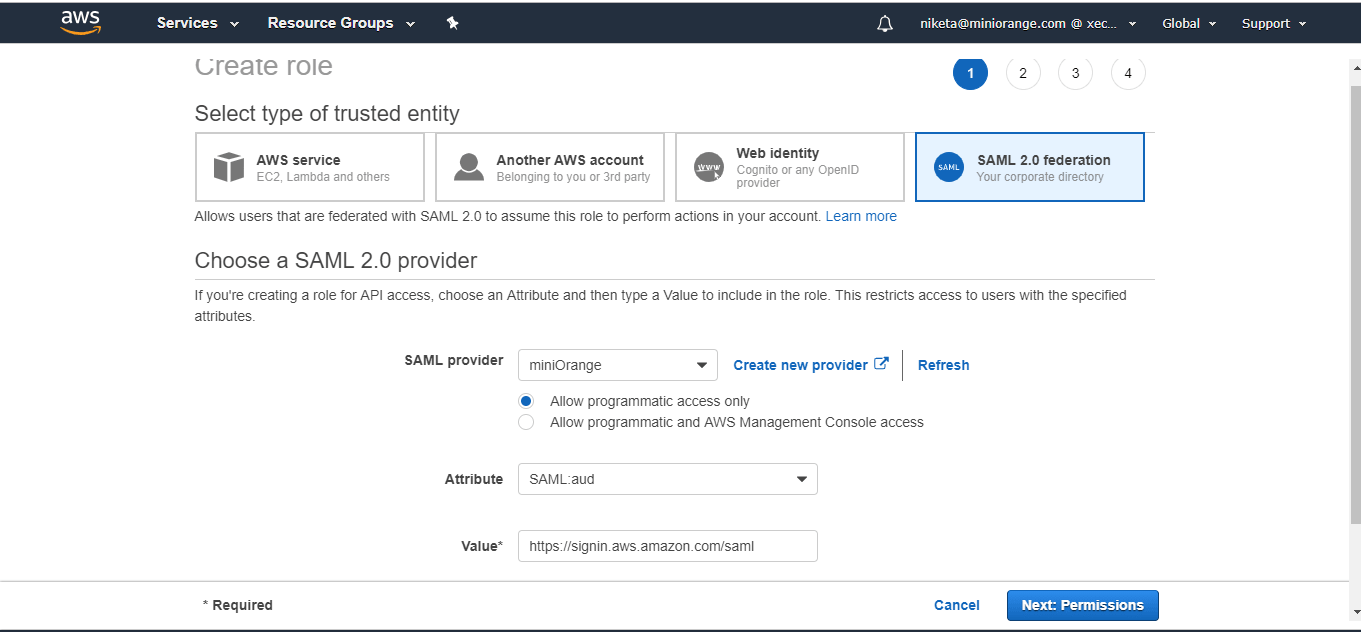
Task: Open the notifications bell
Action: coord(884,22)
